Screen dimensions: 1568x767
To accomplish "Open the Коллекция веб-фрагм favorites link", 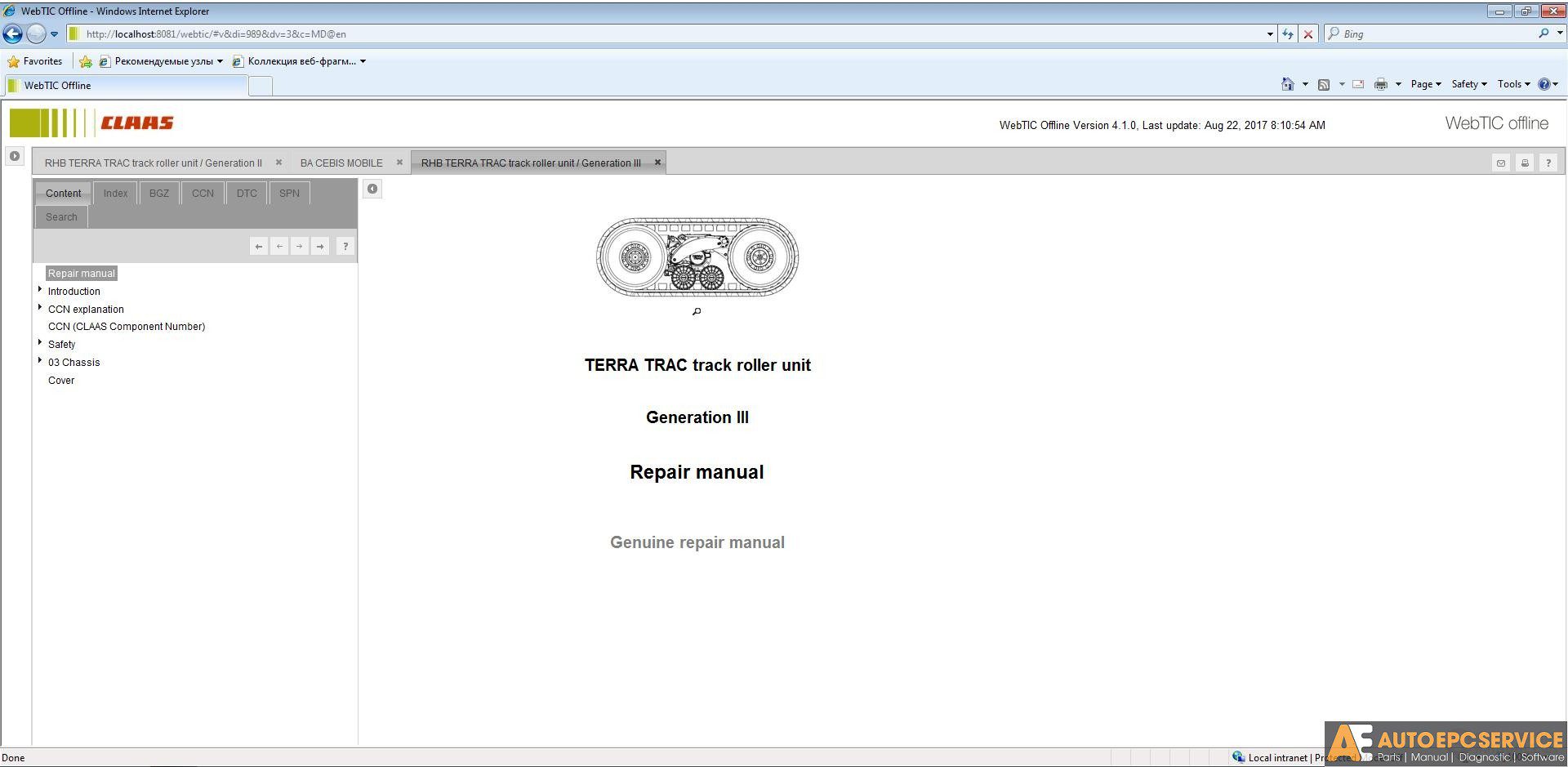I will [x=299, y=61].
